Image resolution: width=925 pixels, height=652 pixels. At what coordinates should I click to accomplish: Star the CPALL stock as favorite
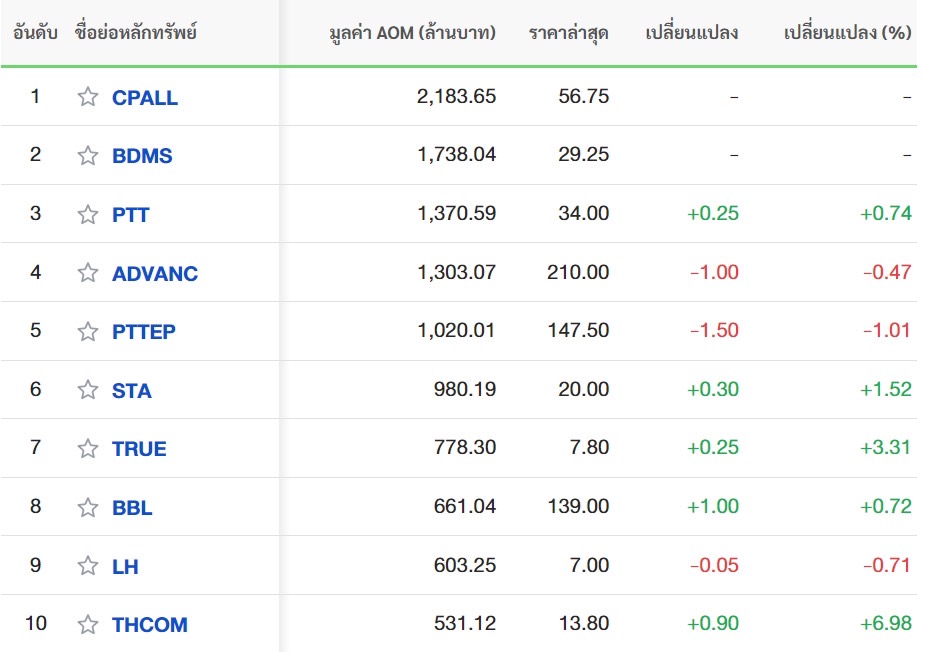click(x=88, y=97)
